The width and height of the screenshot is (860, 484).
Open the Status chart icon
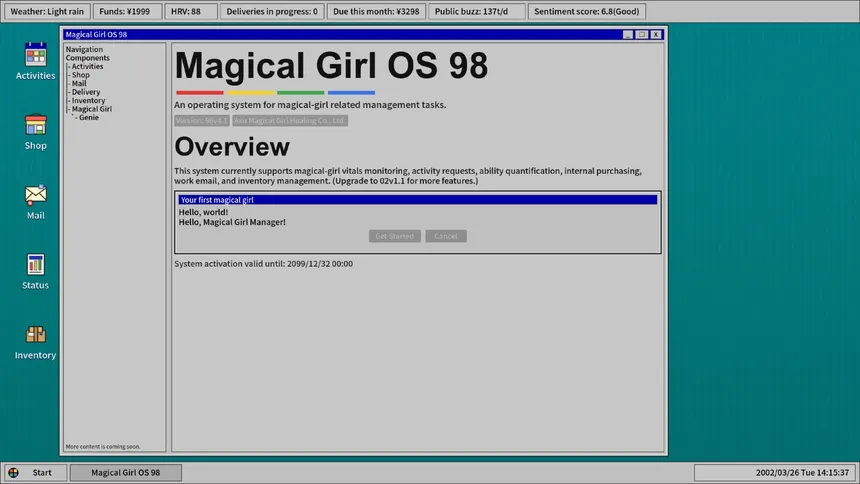tap(36, 265)
